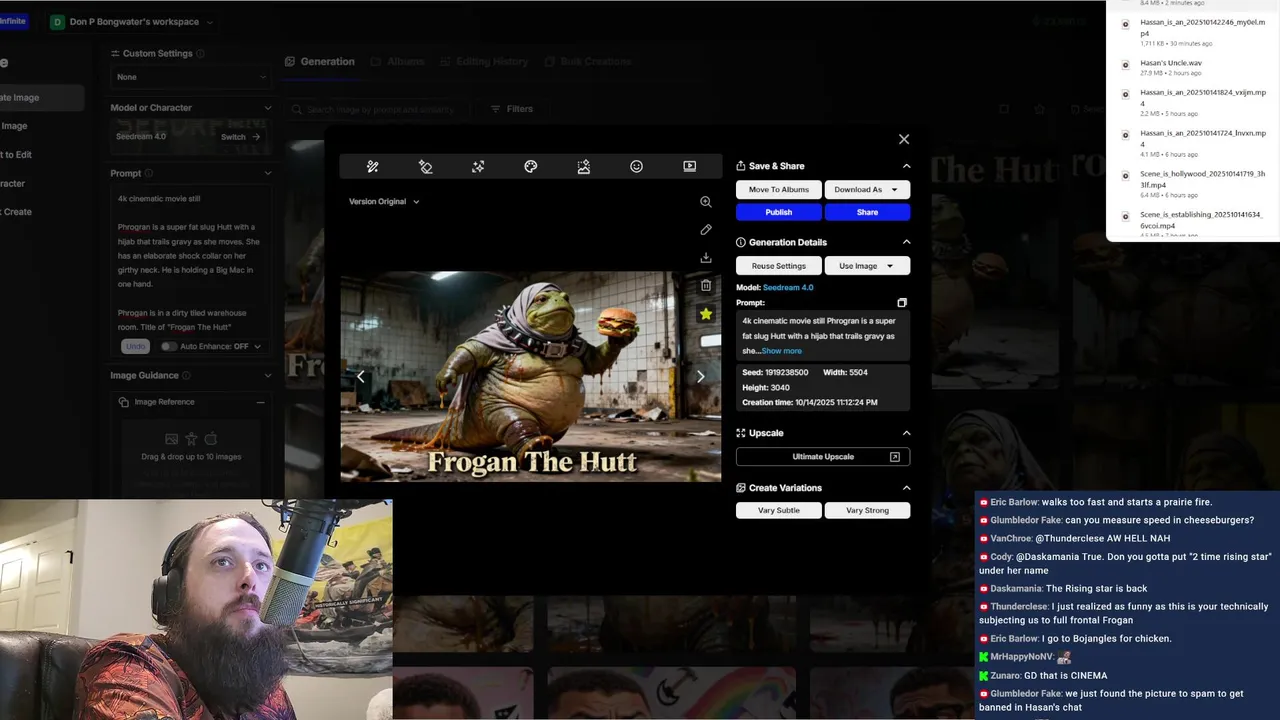Collapse the Create Variations section
This screenshot has height=720, width=1280.
[907, 488]
